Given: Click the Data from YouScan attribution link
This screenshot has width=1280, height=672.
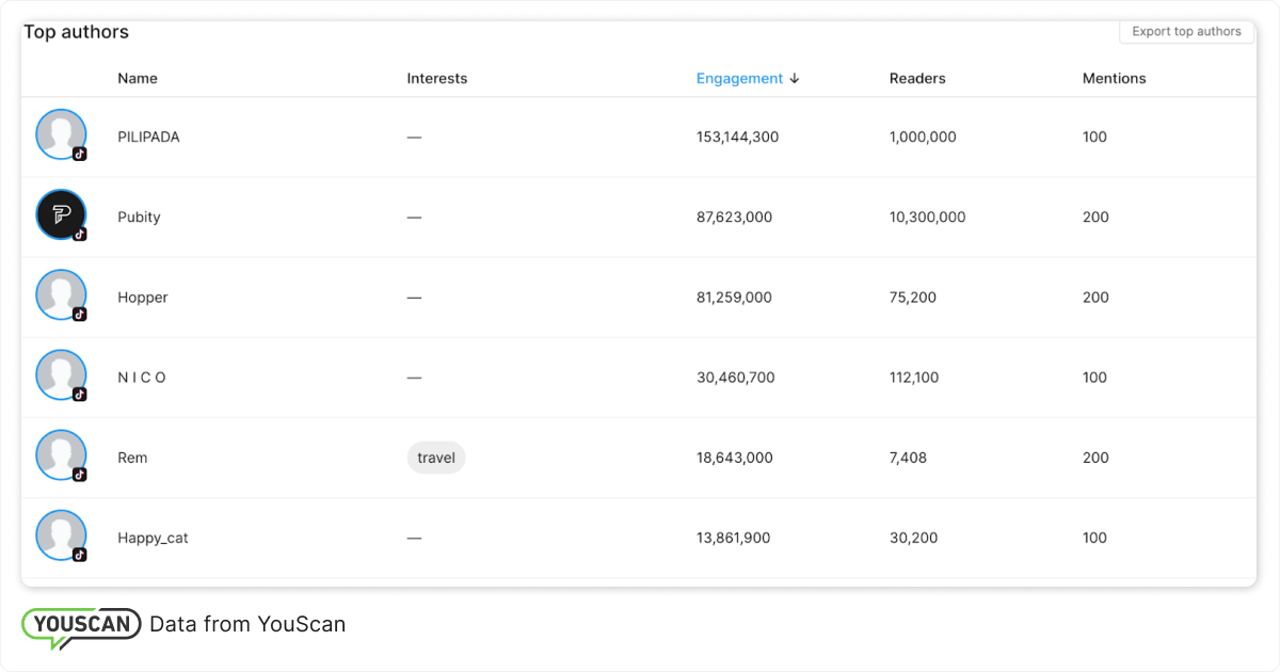Looking at the screenshot, I should point(247,623).
